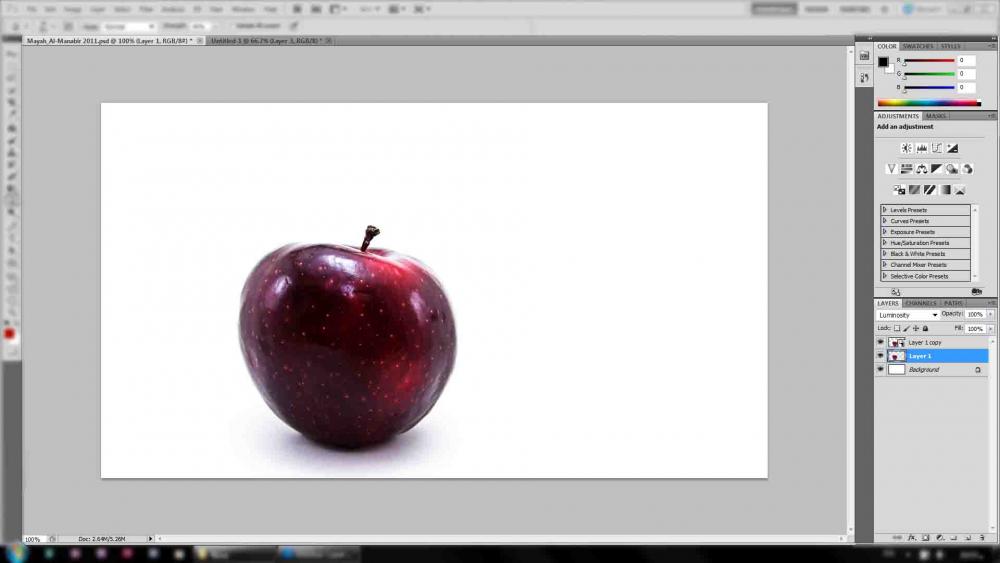Expand Exposure Presets
The width and height of the screenshot is (1000, 563).
(885, 231)
